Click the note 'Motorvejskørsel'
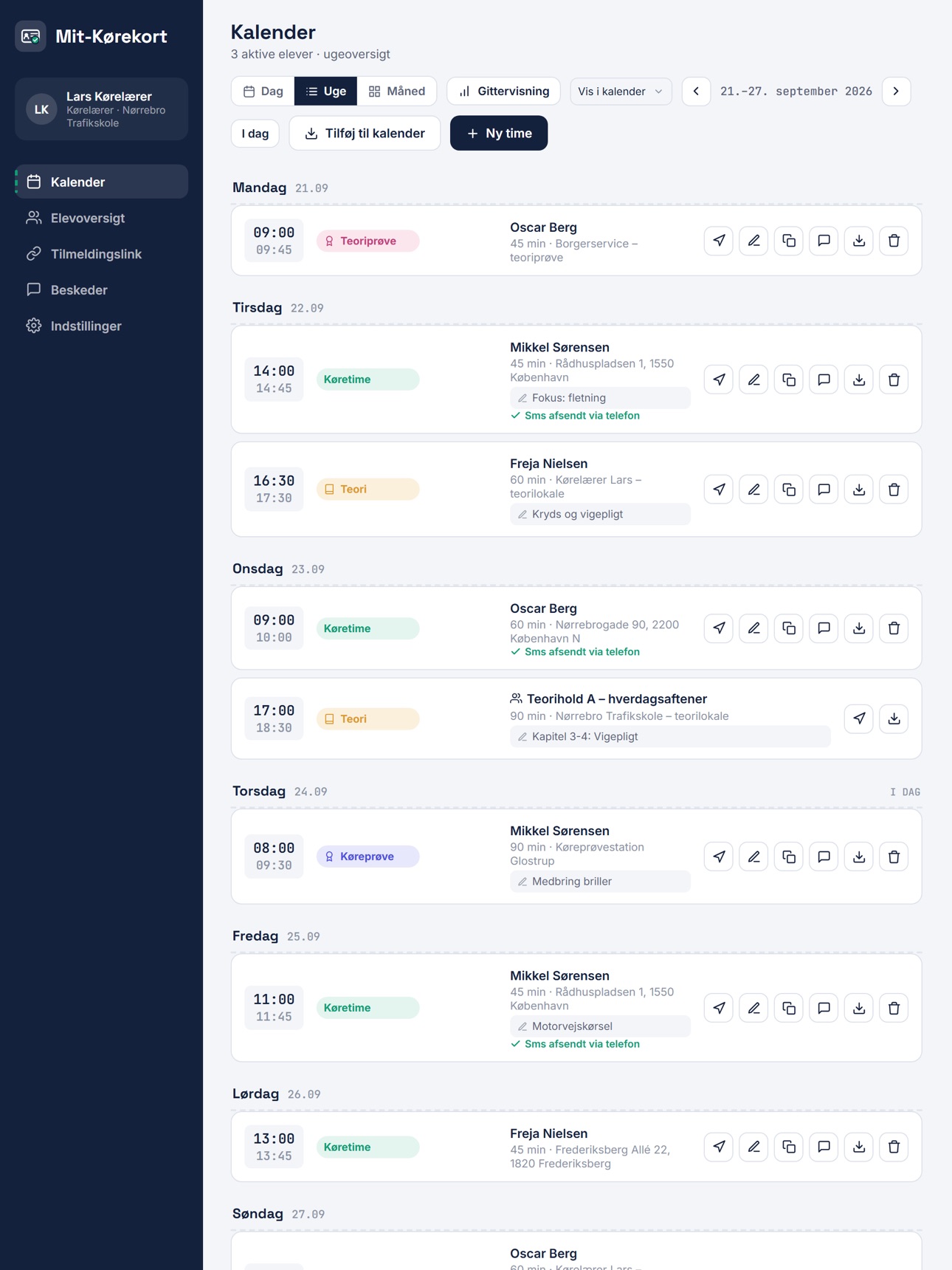Viewport: 952px width, 1270px height. click(600, 1026)
